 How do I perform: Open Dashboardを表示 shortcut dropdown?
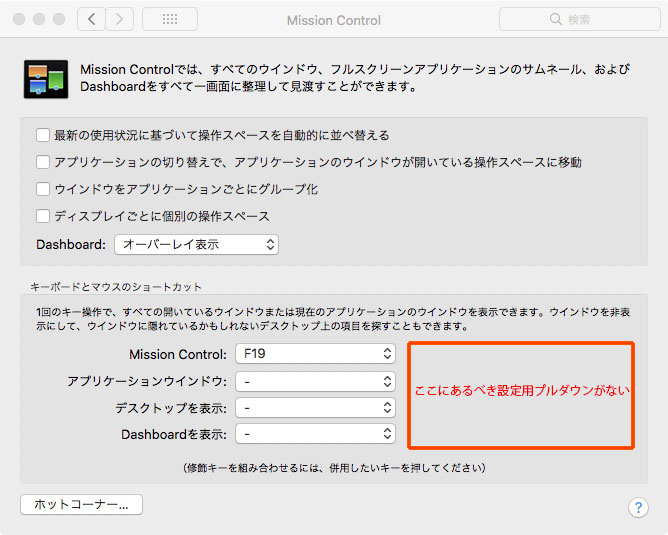[x=315, y=434]
